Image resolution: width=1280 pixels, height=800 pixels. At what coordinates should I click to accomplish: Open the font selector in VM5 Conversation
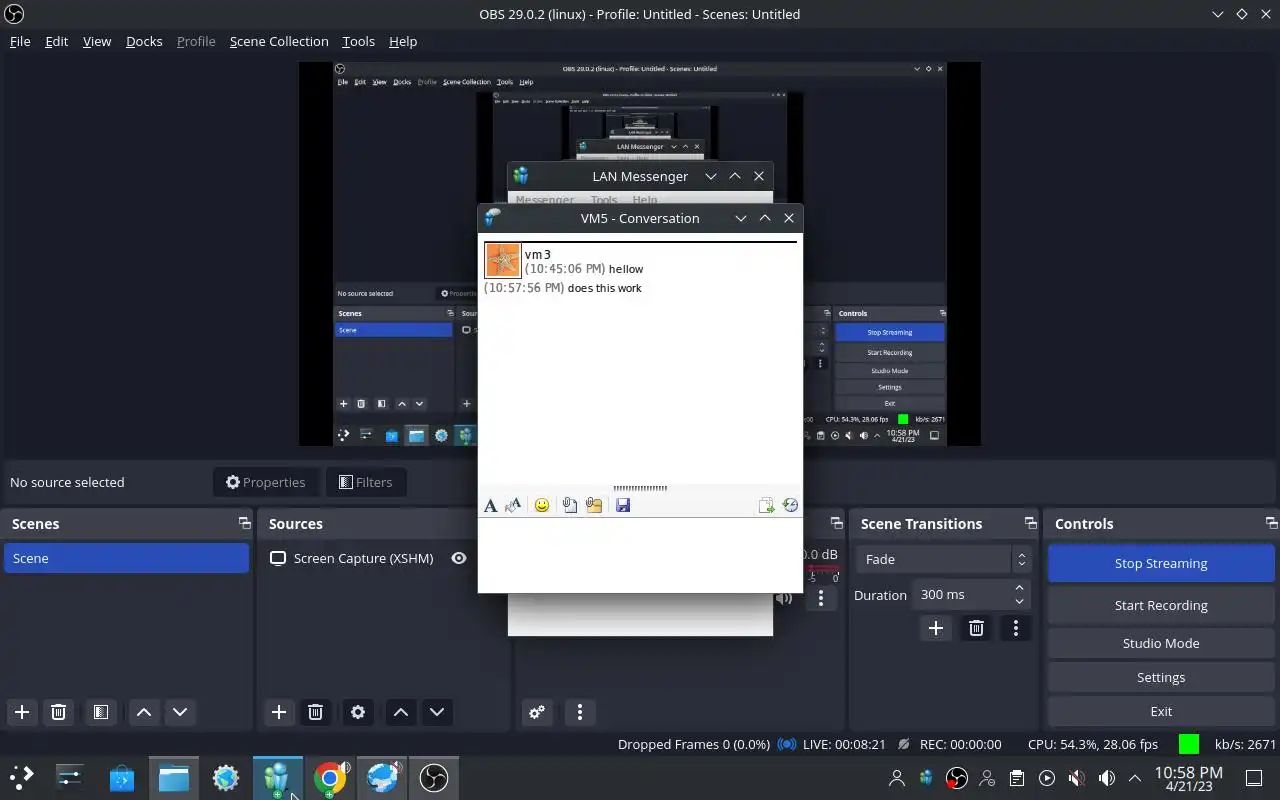490,506
